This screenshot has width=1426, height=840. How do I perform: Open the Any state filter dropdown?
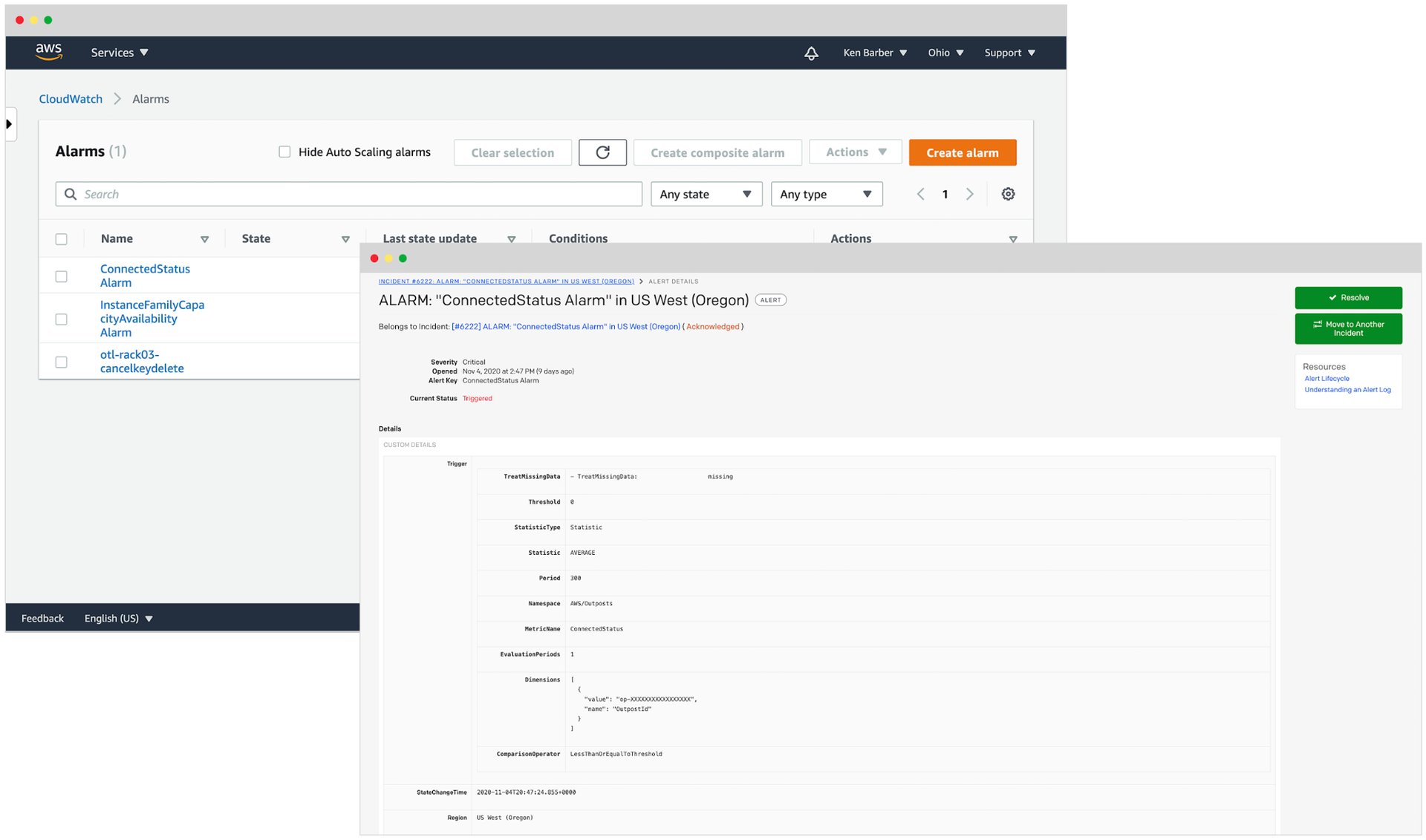pyautogui.click(x=706, y=194)
